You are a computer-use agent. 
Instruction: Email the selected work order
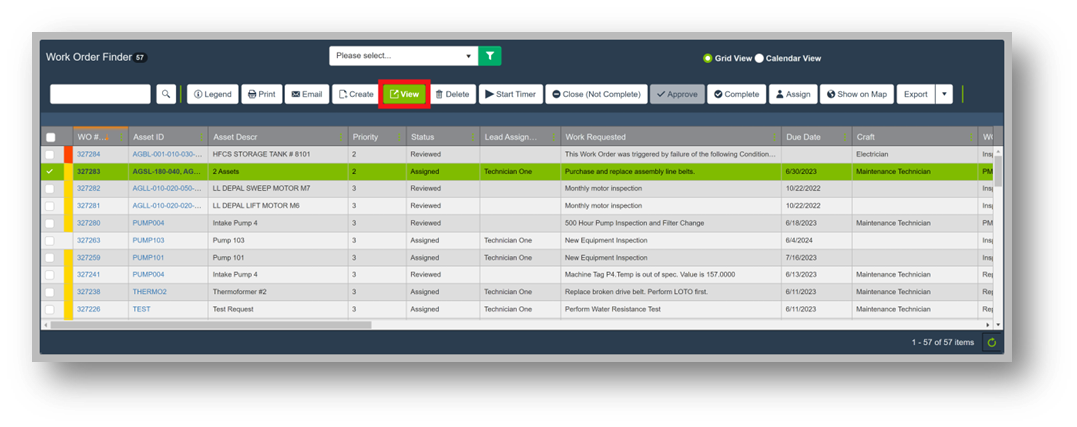point(307,94)
